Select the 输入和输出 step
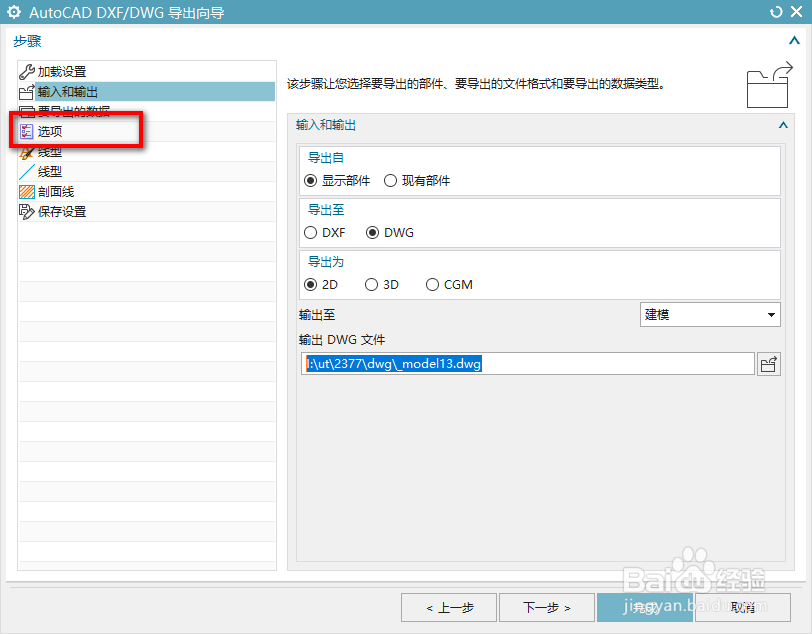The height and width of the screenshot is (634, 812). coord(147,92)
